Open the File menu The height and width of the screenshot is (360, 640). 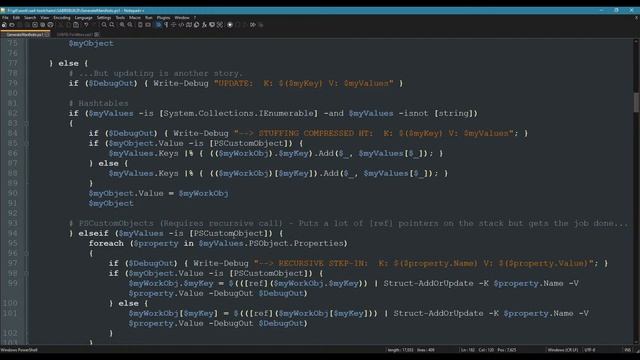tap(5, 18)
